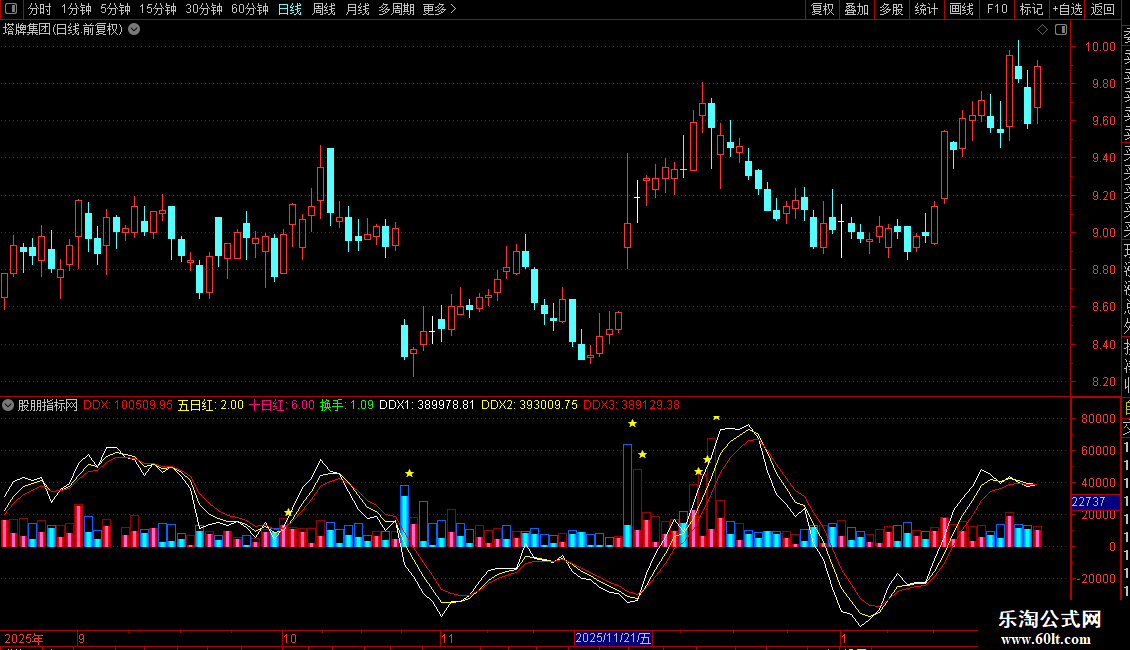Click the tall blue DDX bar under top star
Viewport: 1130px width, 650px height.
coord(628,496)
